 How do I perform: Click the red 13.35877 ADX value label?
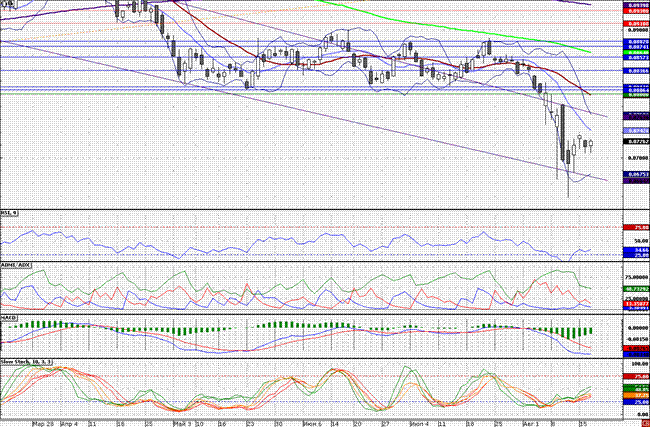[636, 303]
